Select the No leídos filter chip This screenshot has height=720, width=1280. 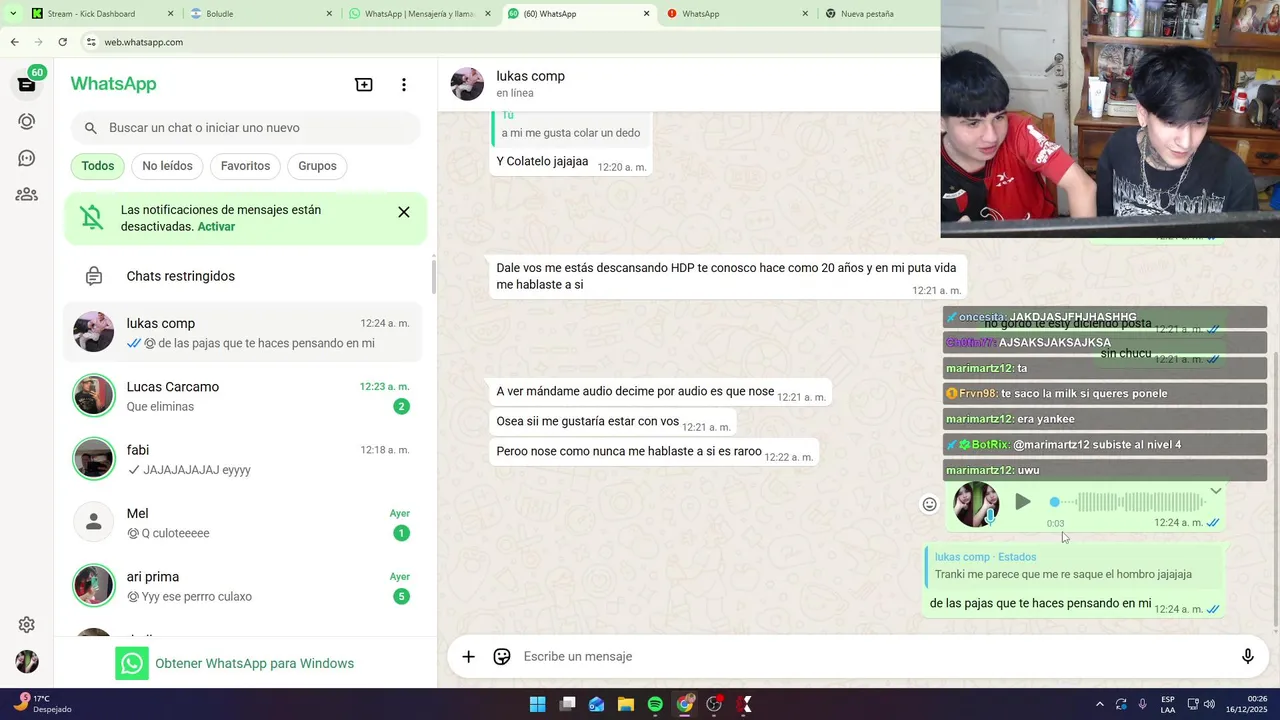(x=167, y=166)
